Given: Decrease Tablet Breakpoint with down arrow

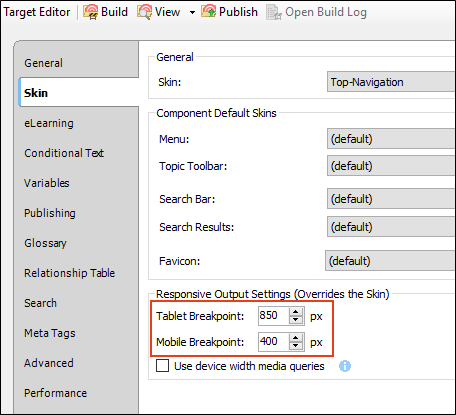Looking at the screenshot, I should (296, 320).
